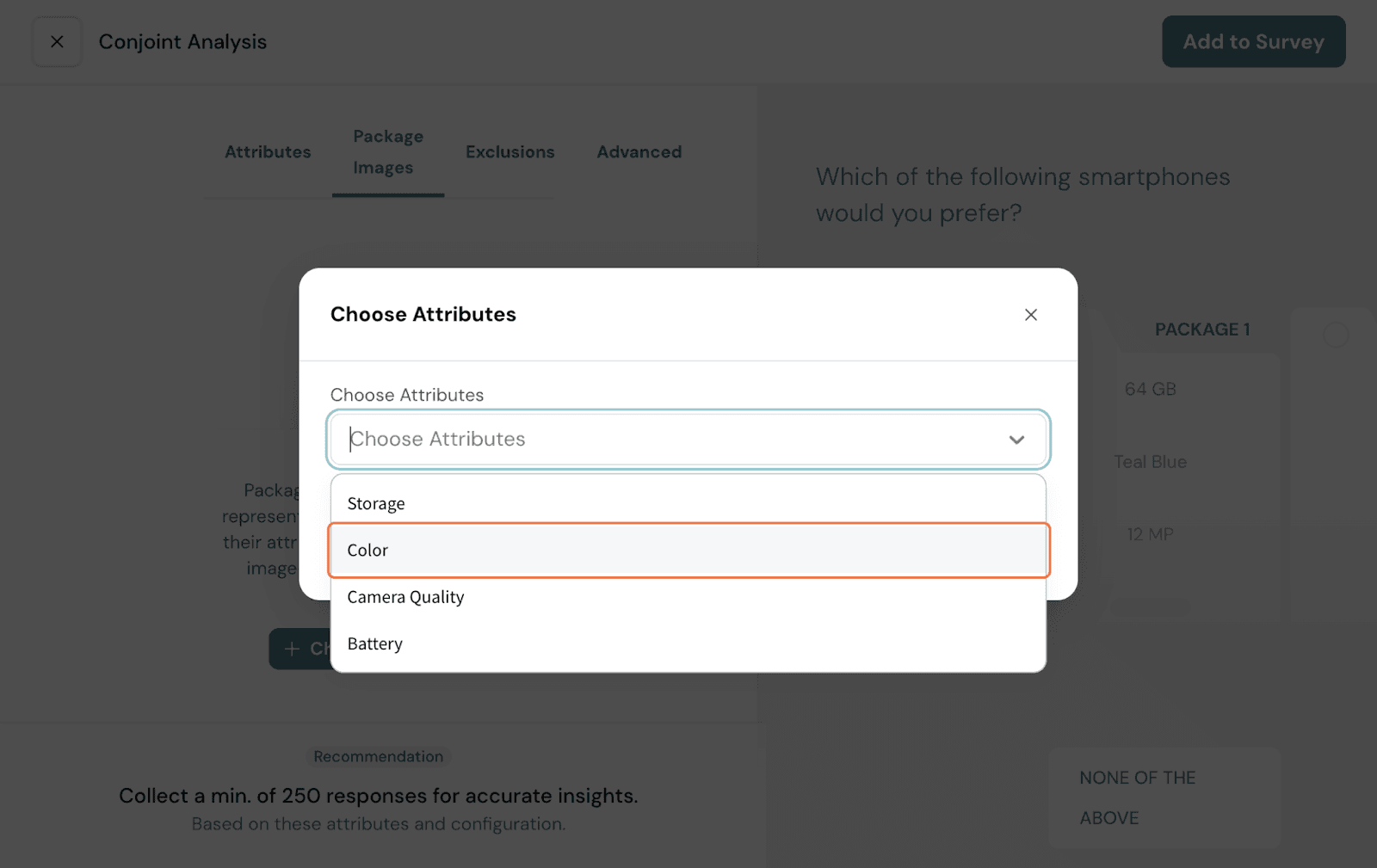Select the radio circle beside Package 1
This screenshot has height=868, width=1377.
(1335, 335)
